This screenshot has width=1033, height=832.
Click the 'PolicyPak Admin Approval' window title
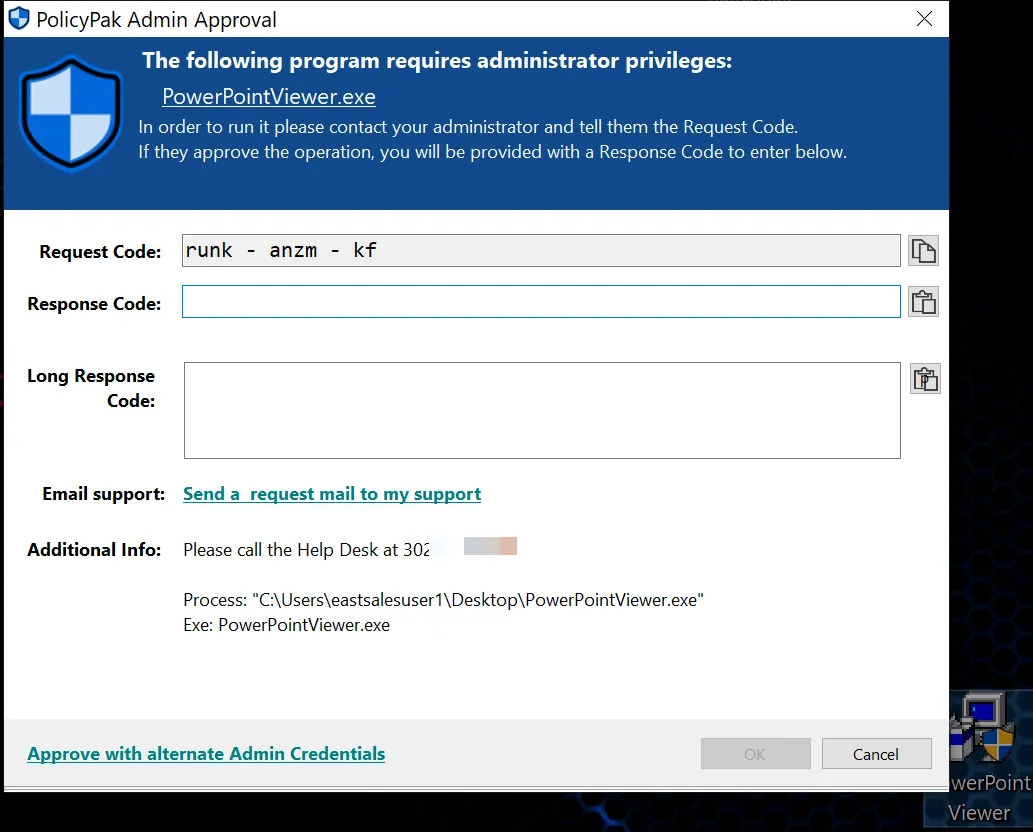[156, 20]
